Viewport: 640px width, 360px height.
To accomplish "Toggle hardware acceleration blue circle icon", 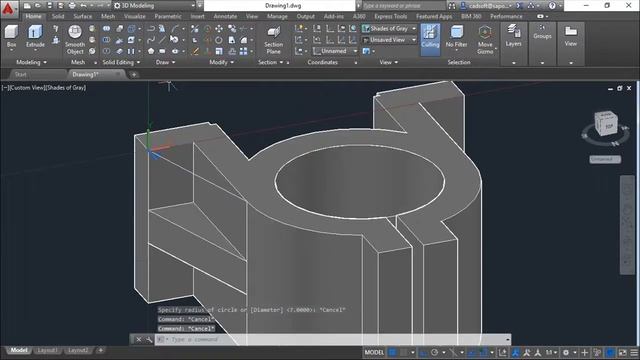I will click(x=610, y=352).
